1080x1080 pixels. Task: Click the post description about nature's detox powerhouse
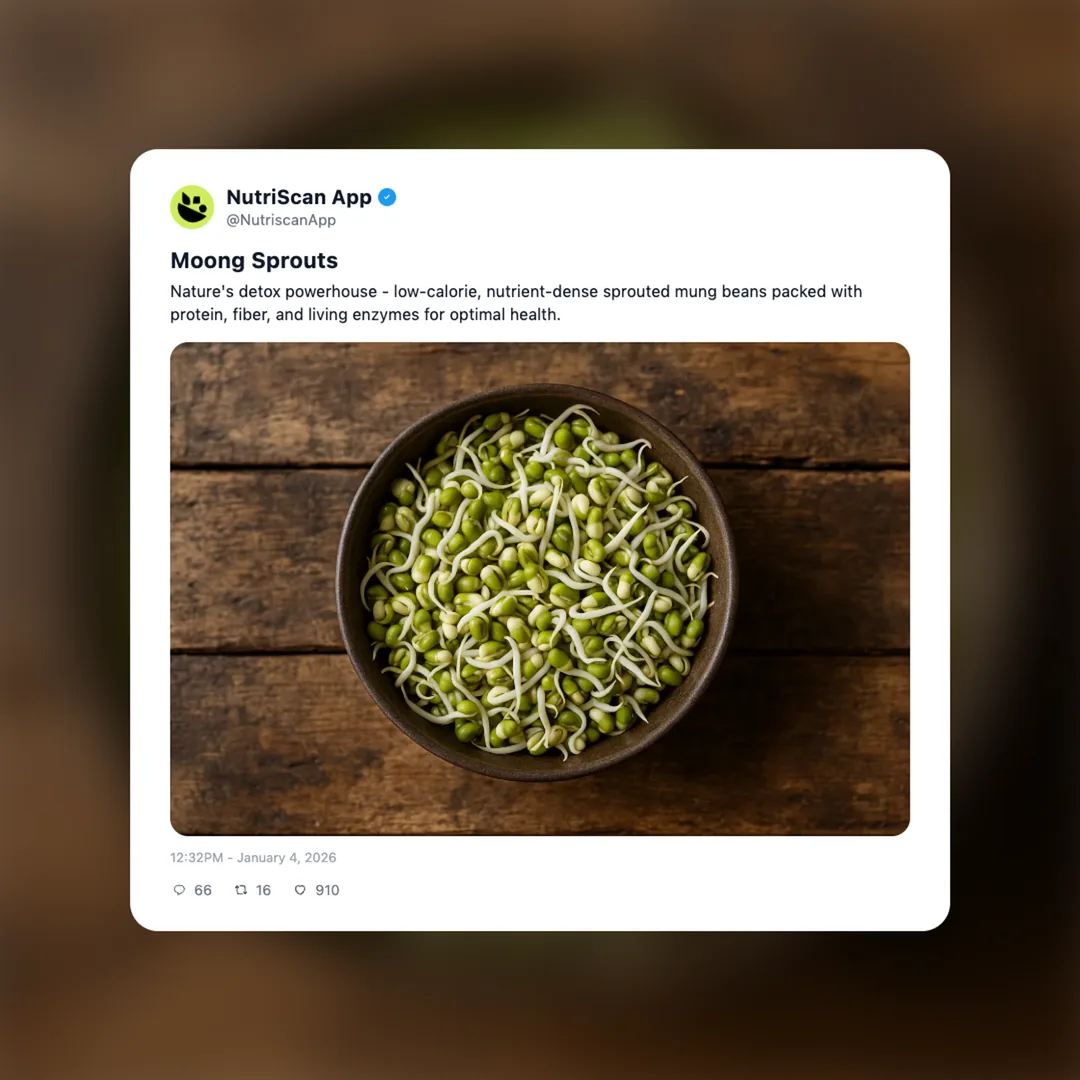tap(516, 303)
